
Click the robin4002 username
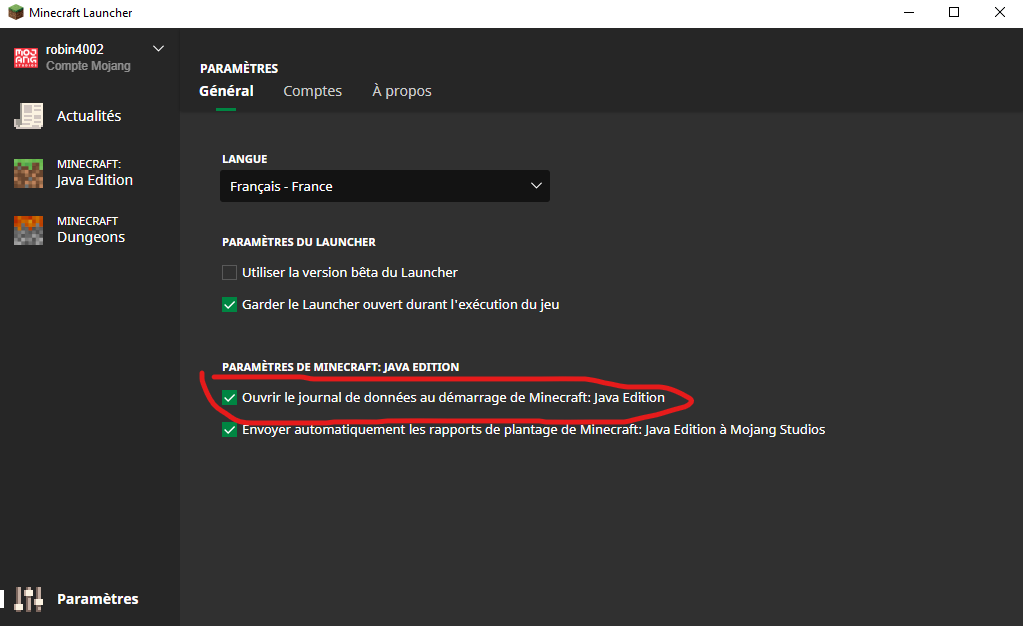(75, 50)
